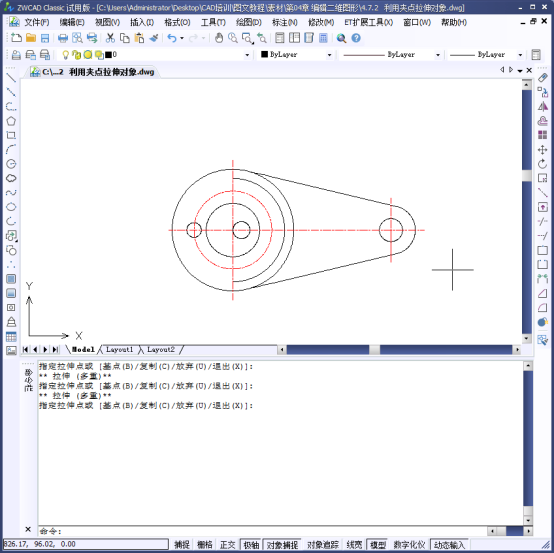
Task: Select the Erase tool icon
Action: coord(543,77)
